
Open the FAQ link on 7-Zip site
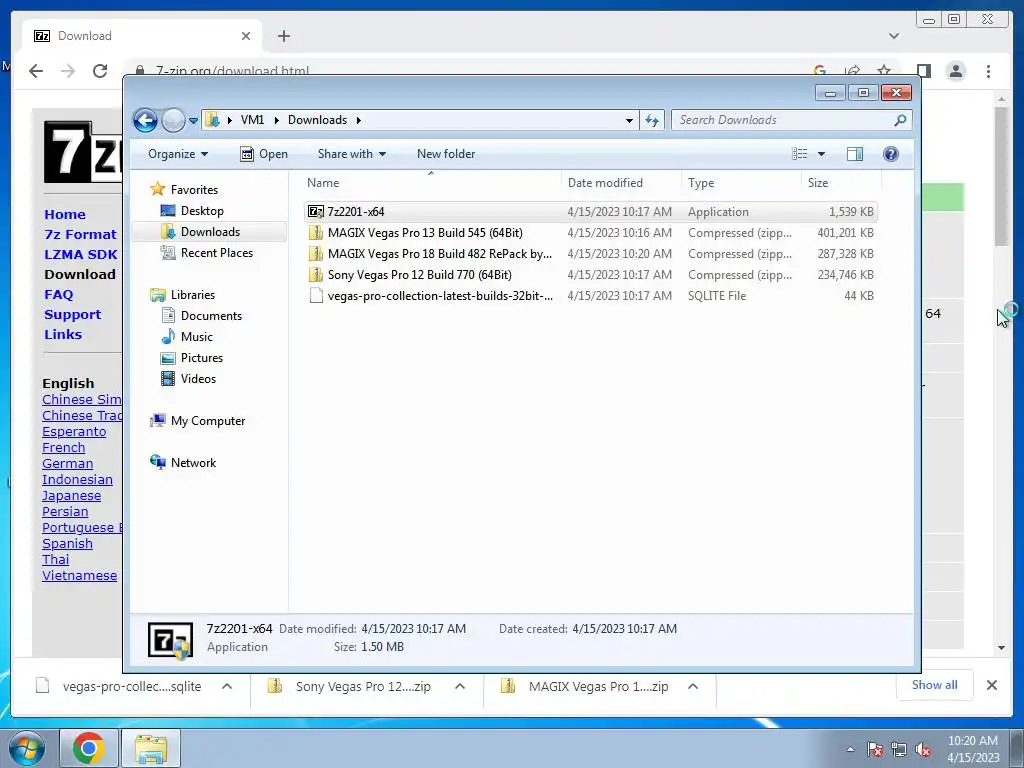pos(59,295)
